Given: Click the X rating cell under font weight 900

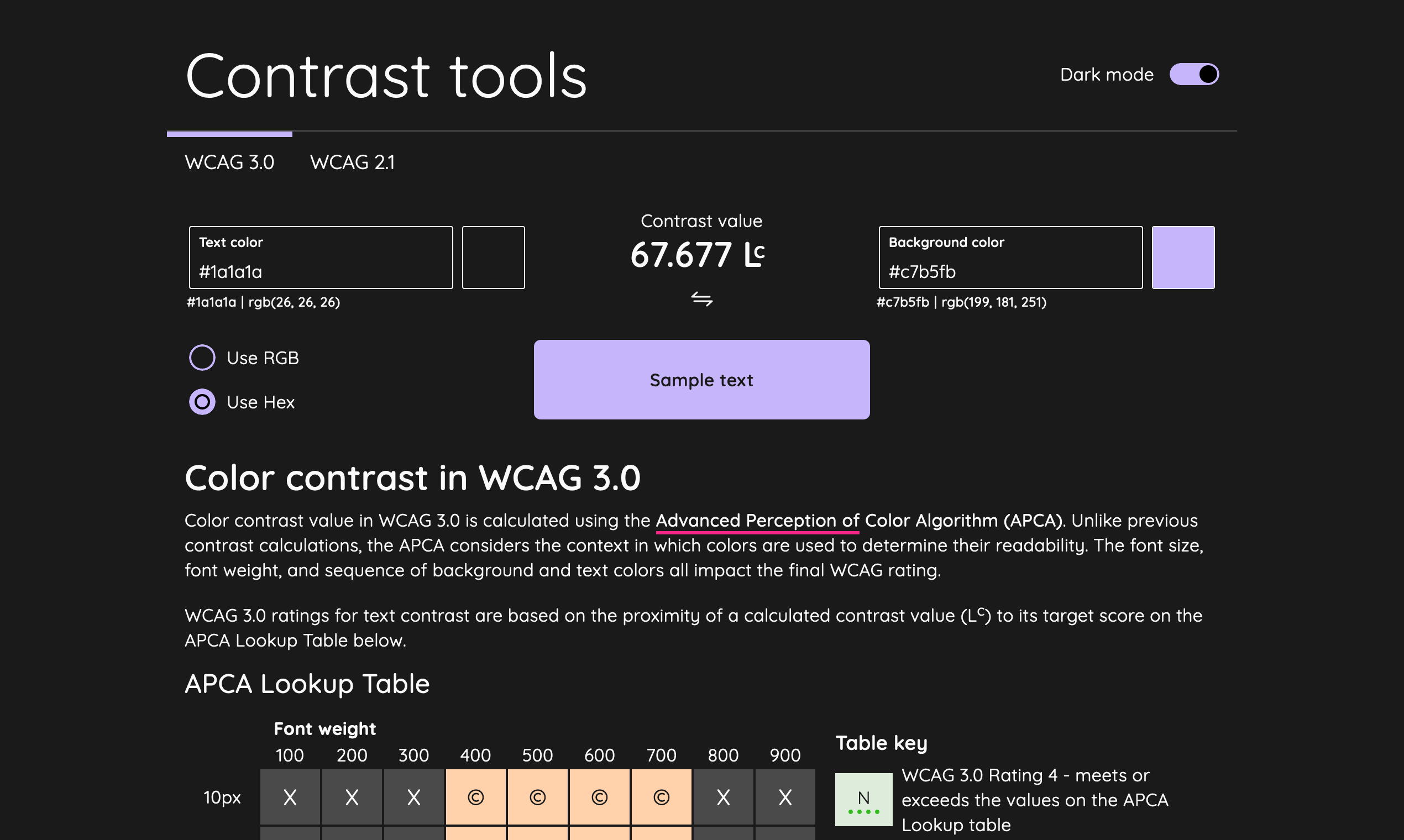Looking at the screenshot, I should pos(785,797).
